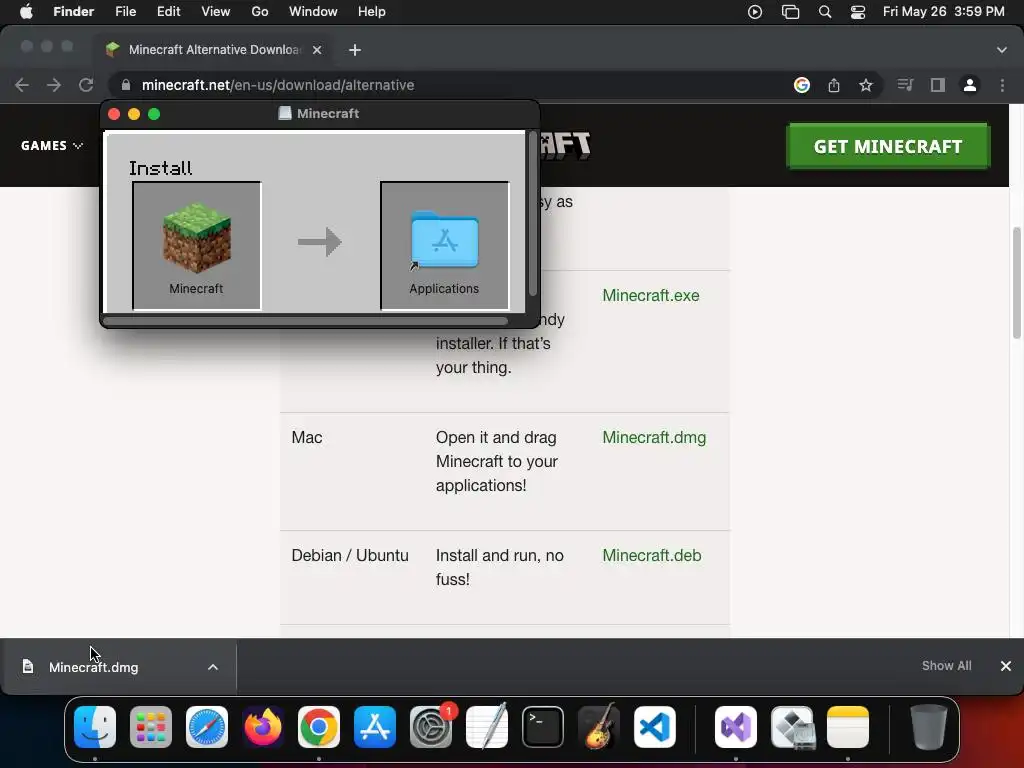This screenshot has height=768, width=1024.
Task: Toggle Chrome side panel
Action: coord(938,85)
